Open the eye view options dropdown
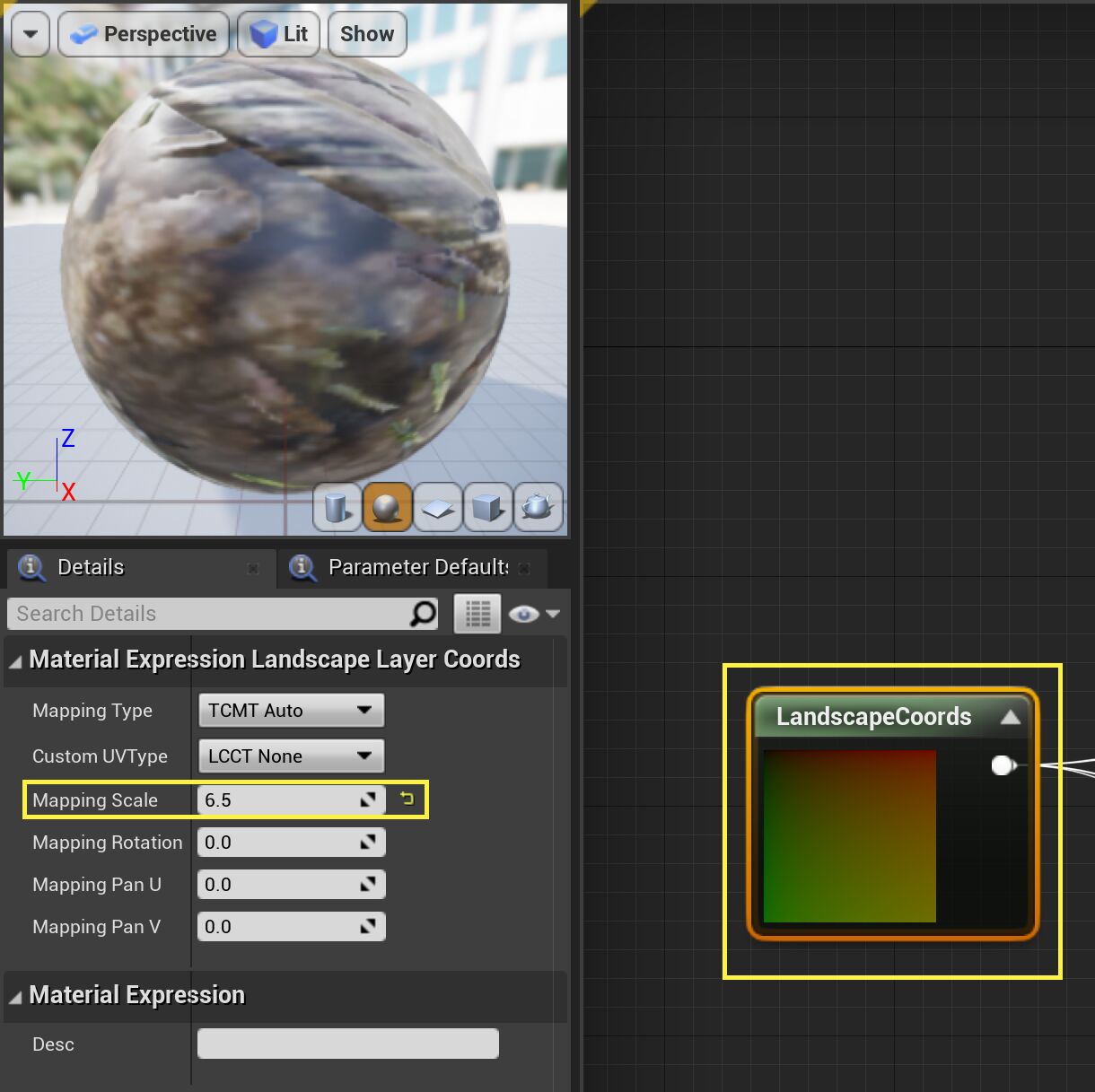This screenshot has width=1095, height=1092. [533, 614]
